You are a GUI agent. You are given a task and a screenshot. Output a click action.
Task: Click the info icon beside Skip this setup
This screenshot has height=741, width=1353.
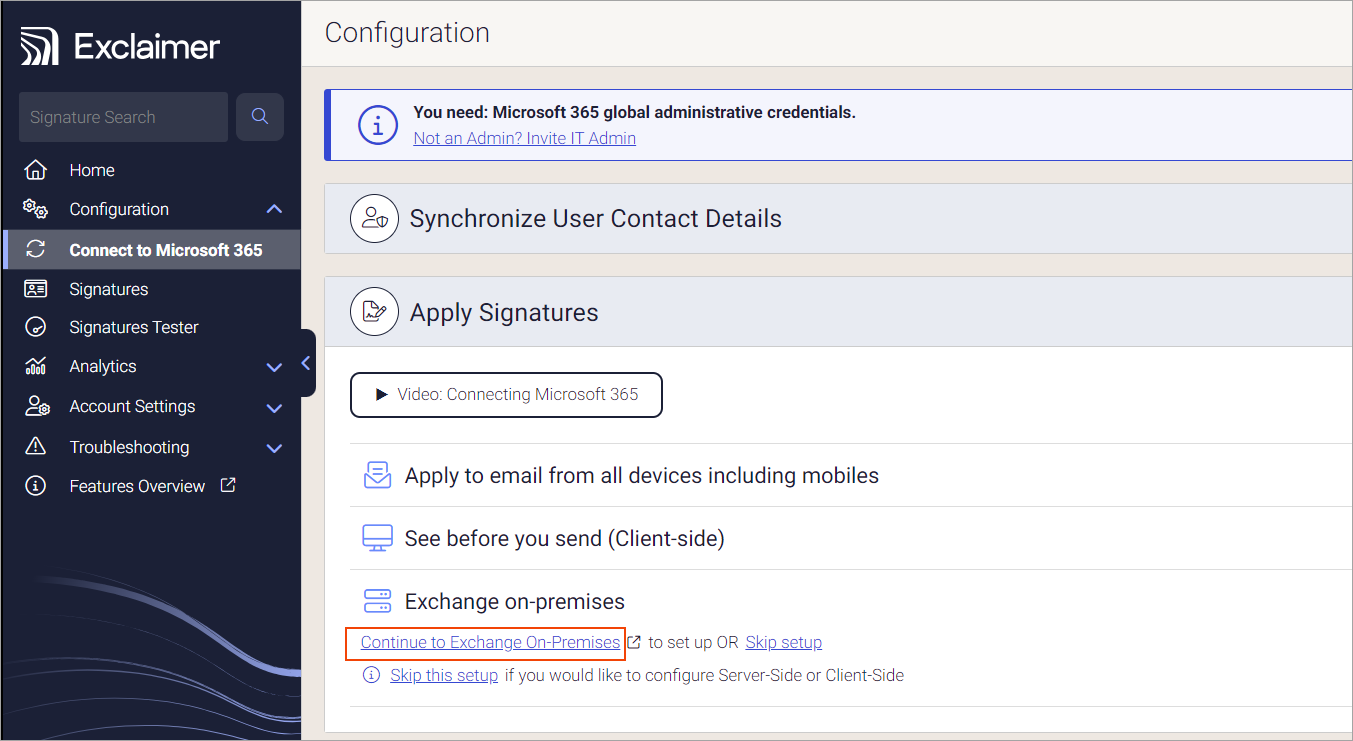click(x=371, y=675)
